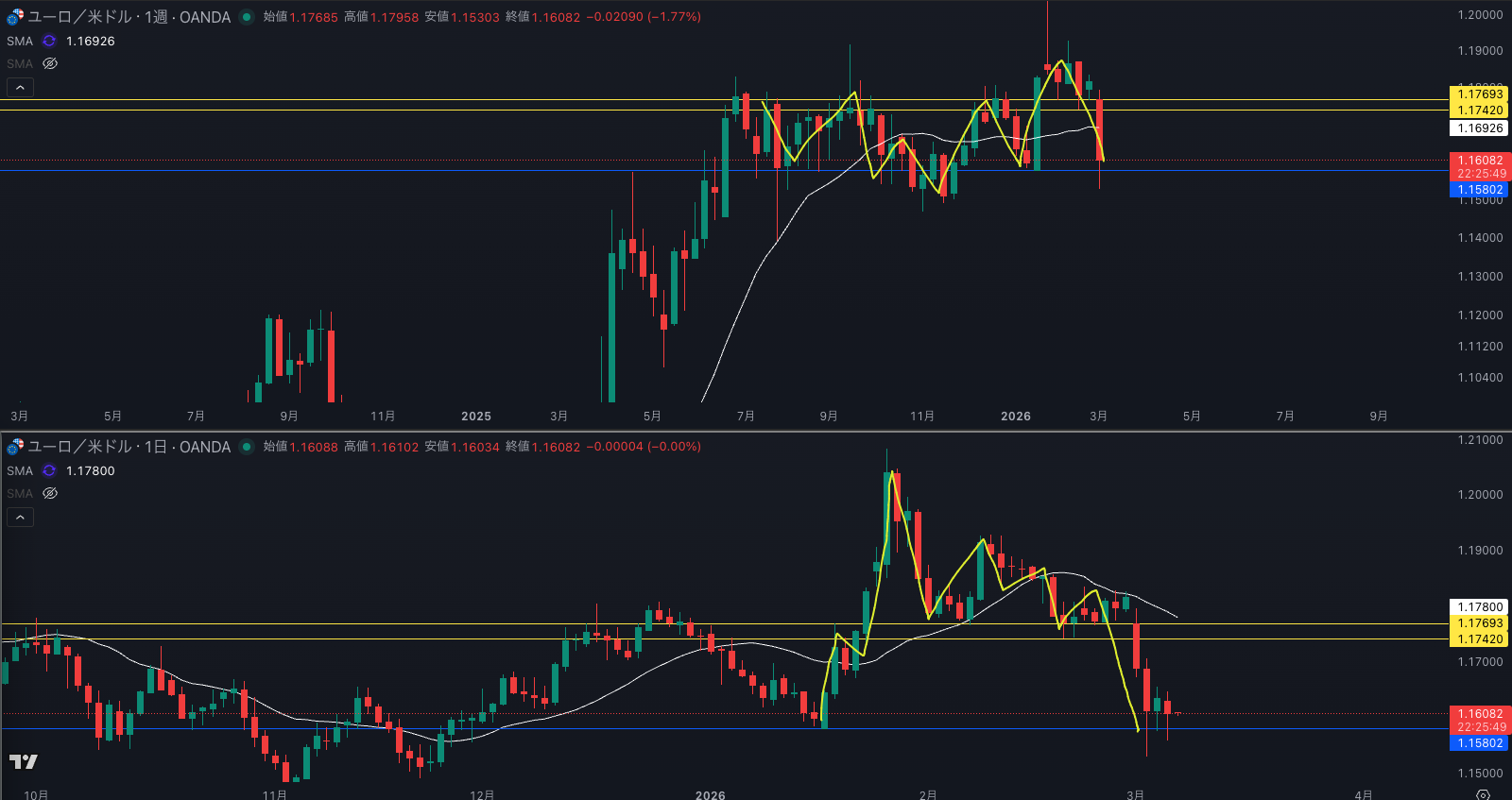Click the EUR/USD flag icon on daily chart

pos(15,447)
